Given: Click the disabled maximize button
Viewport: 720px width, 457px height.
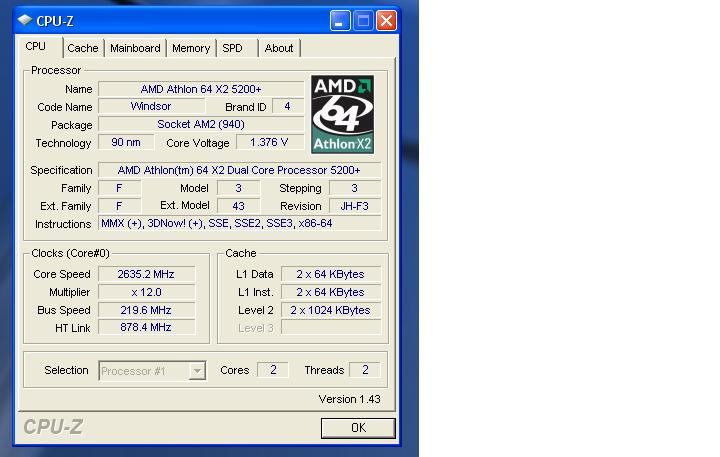Looking at the screenshot, I should coord(363,21).
